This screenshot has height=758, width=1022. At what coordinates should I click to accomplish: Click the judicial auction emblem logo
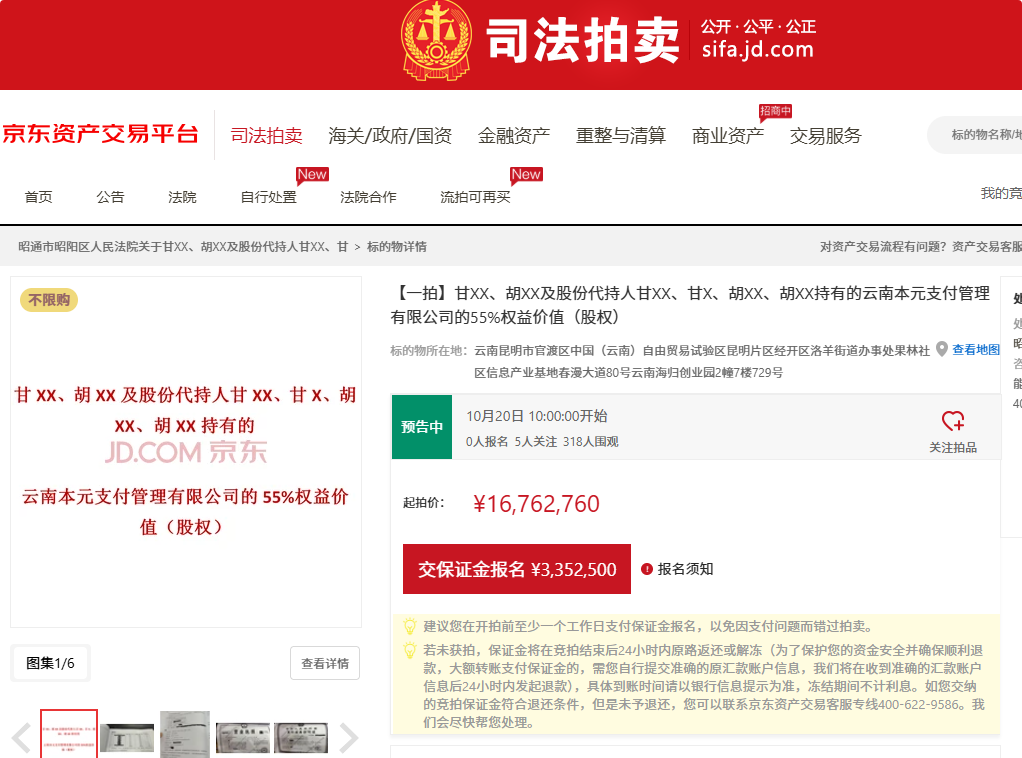click(436, 40)
